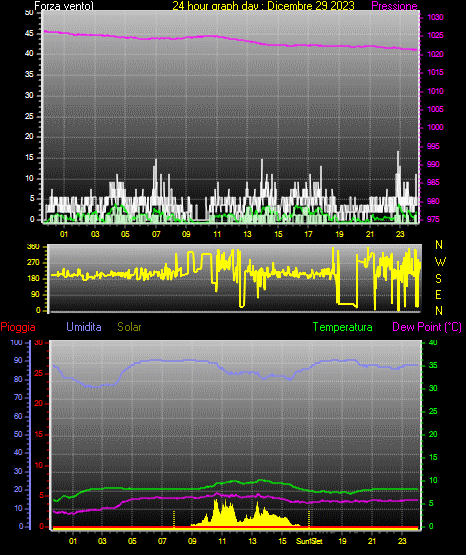Click the 'Solar' legend label

click(129, 327)
